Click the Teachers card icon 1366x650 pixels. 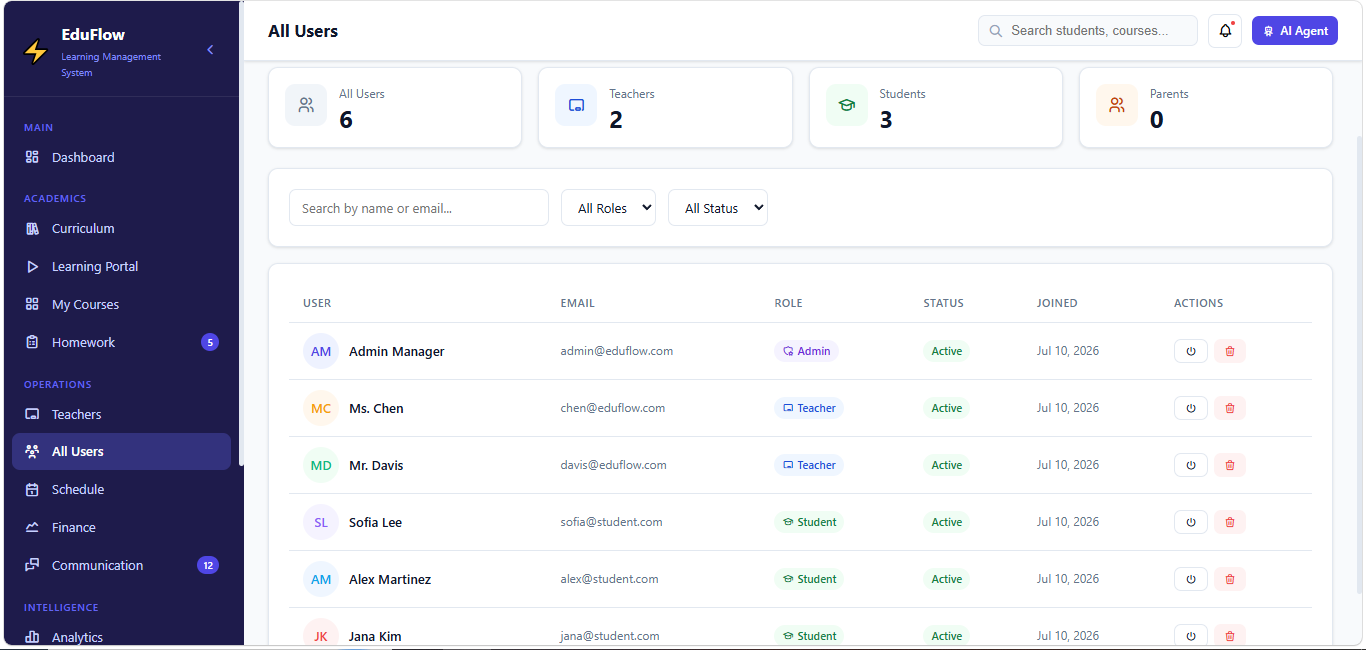click(576, 105)
